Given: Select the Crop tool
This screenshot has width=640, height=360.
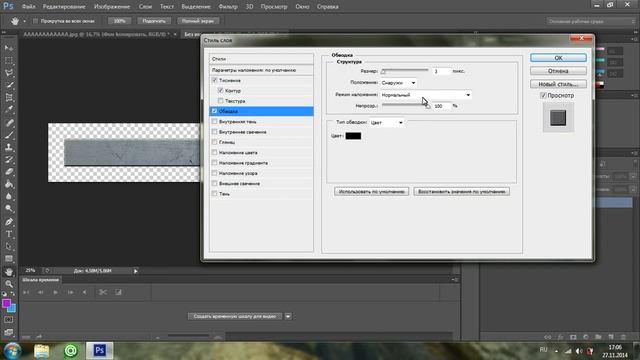Looking at the screenshot, I should [9, 98].
